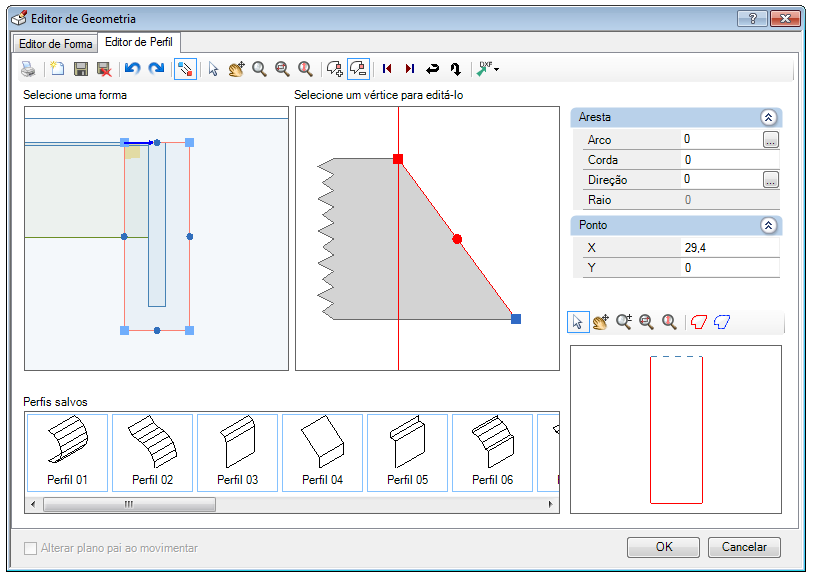Go to the last vertex icon

coord(410,69)
